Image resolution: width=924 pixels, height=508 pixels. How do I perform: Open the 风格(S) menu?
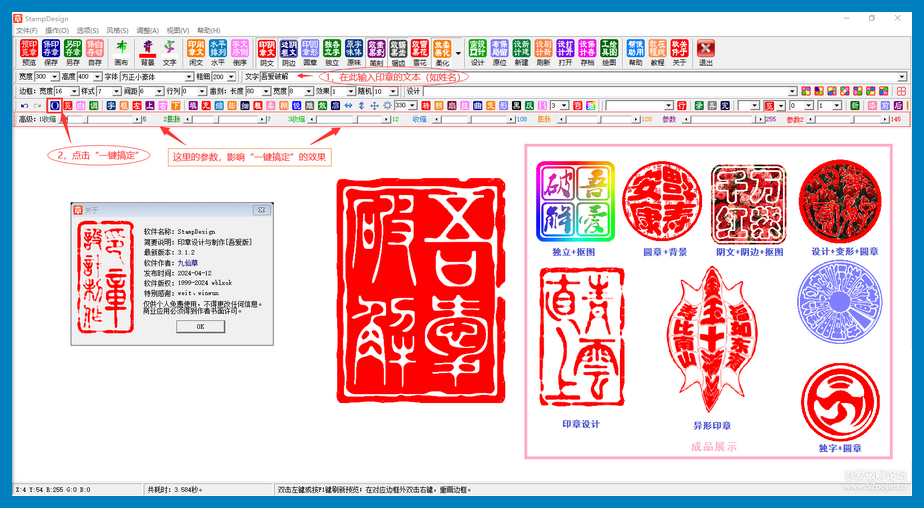[x=117, y=30]
